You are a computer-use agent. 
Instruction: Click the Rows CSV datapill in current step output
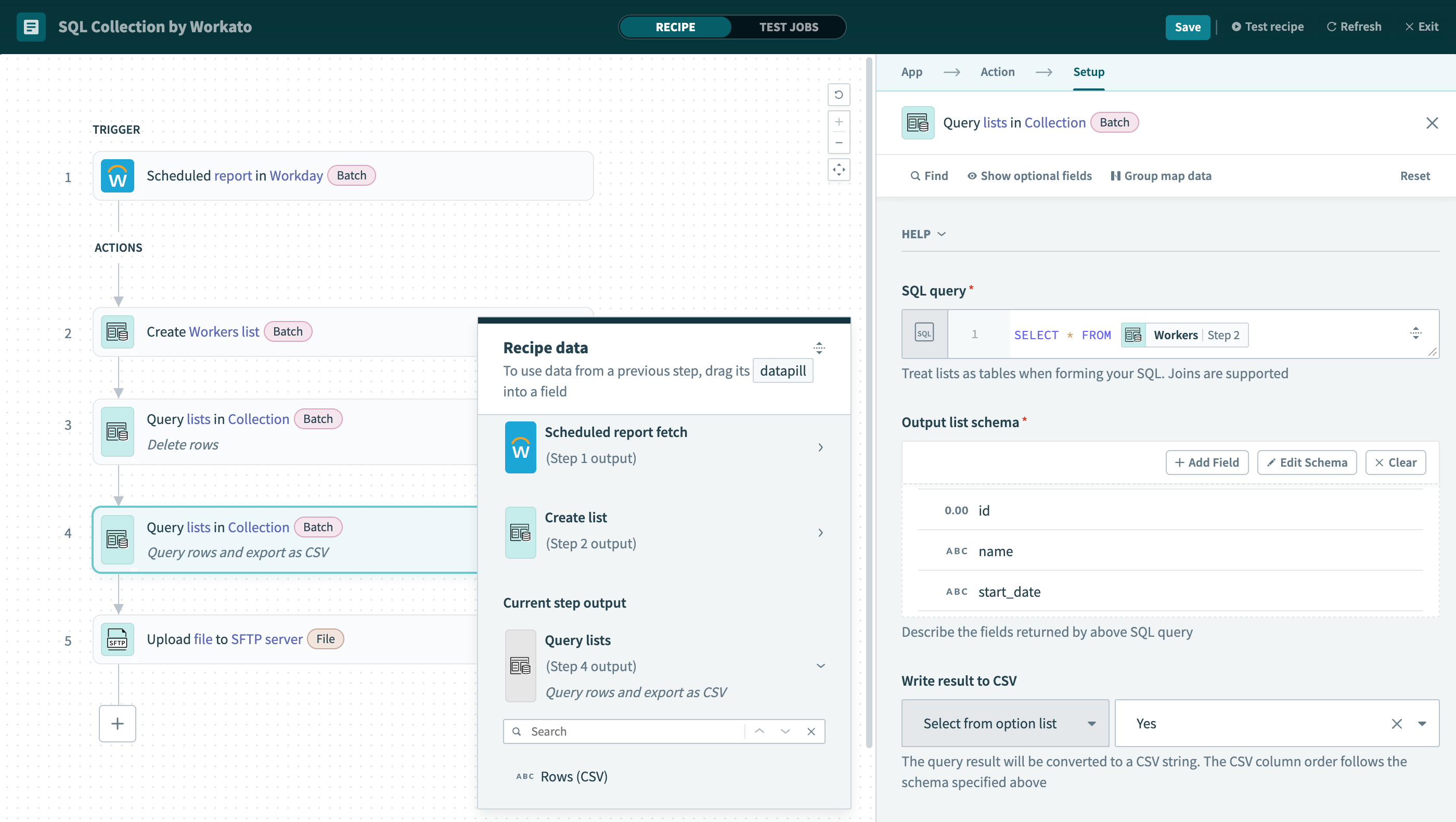(574, 775)
